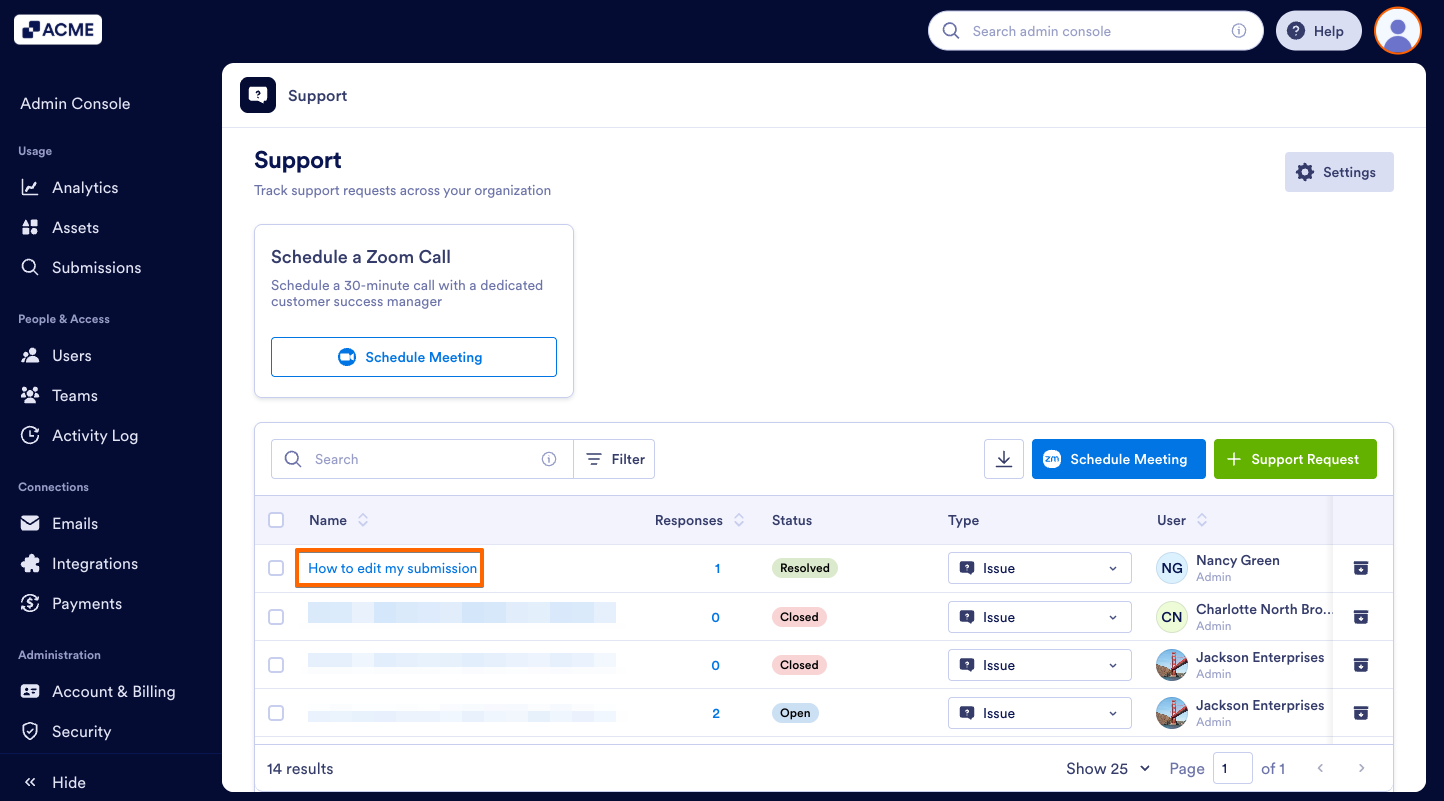Go to the previous page arrow
This screenshot has width=1444, height=801.
[1320, 768]
